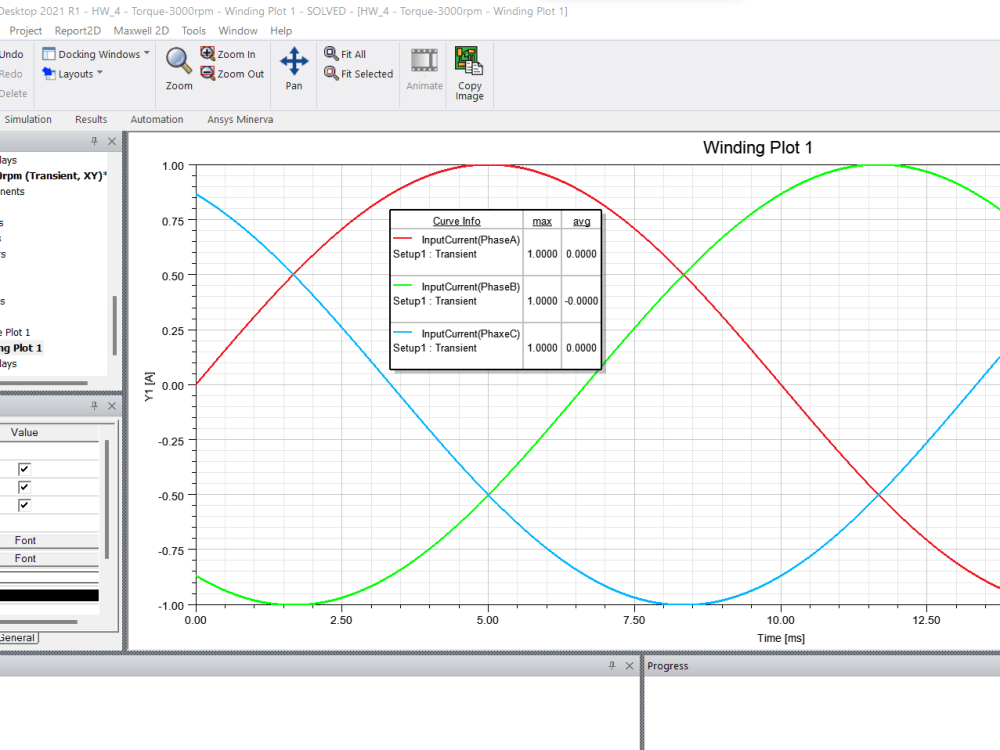
Task: Open the Docking Windows dropdown
Action: (95, 54)
